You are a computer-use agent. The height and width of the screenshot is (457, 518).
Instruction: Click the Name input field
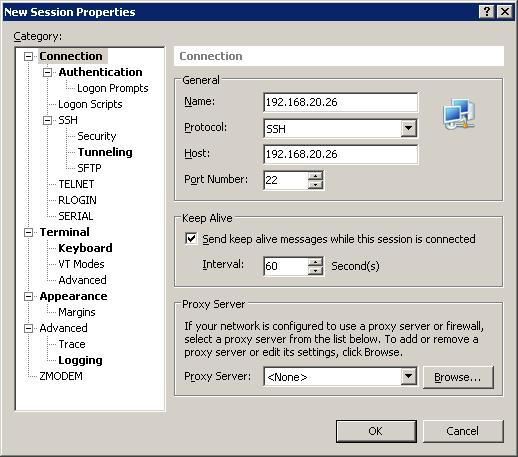point(340,102)
